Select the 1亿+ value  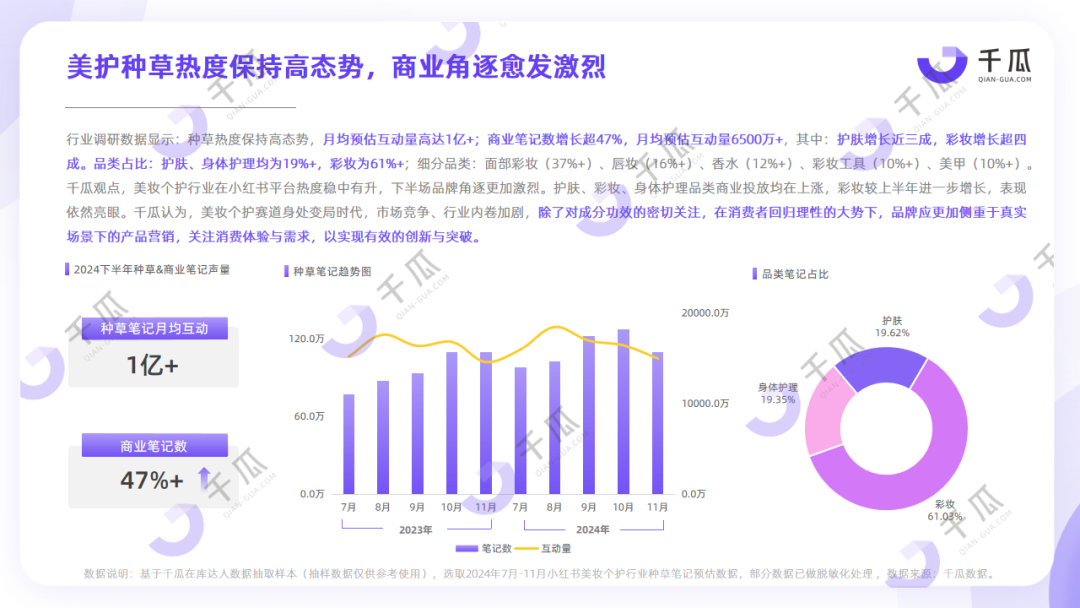point(152,365)
